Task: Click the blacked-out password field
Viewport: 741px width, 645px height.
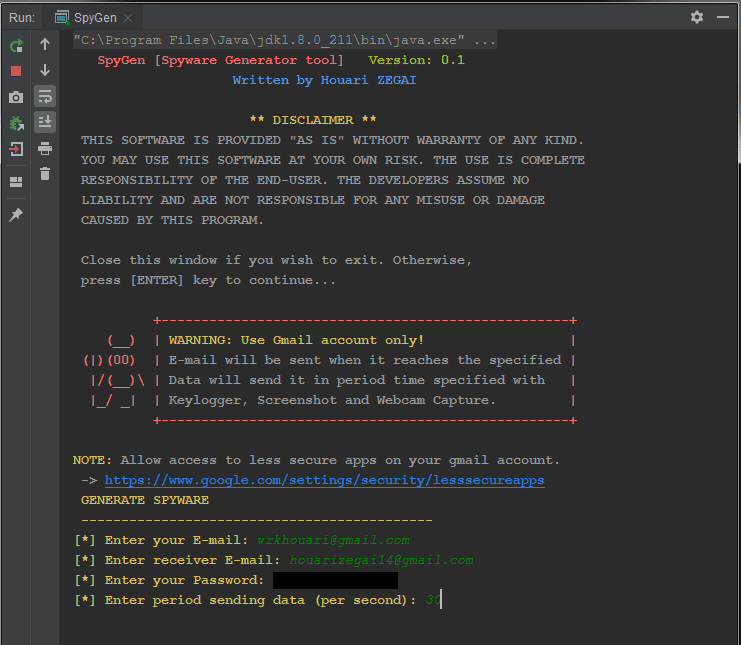Action: (x=335, y=580)
